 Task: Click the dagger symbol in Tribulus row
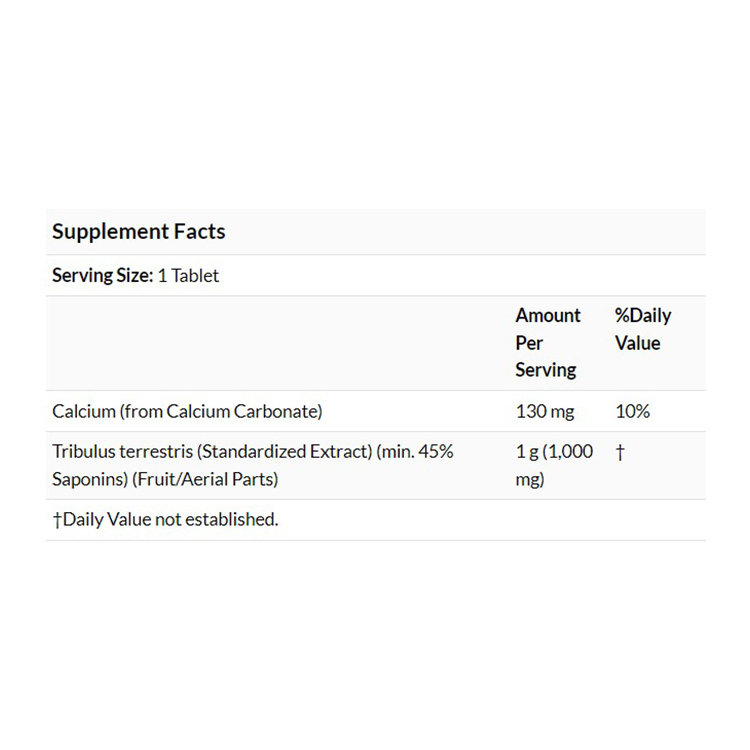tap(620, 452)
